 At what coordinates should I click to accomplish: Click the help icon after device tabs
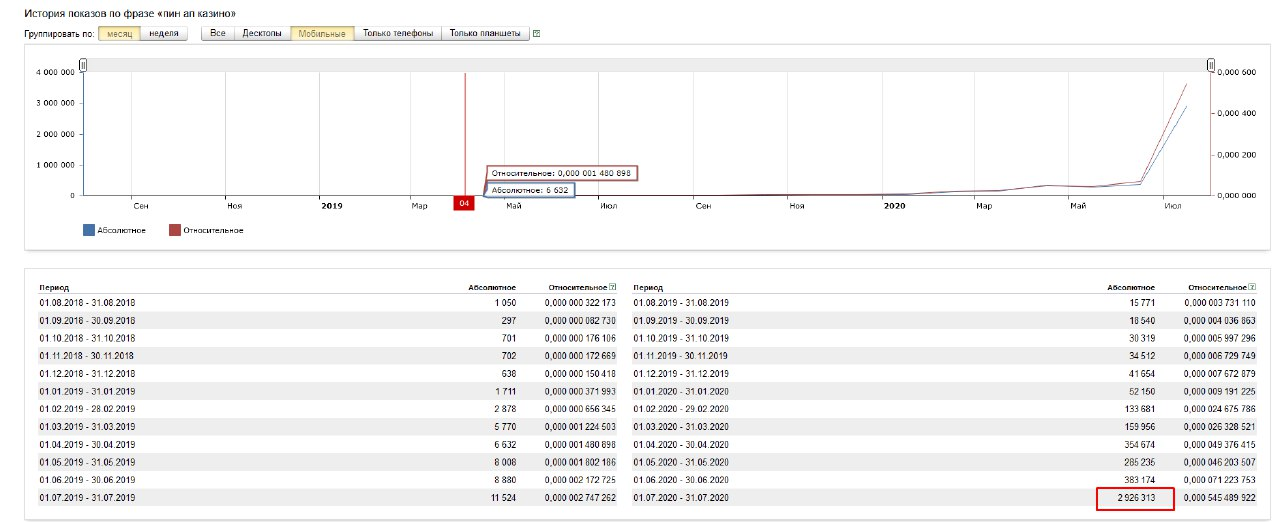537,33
